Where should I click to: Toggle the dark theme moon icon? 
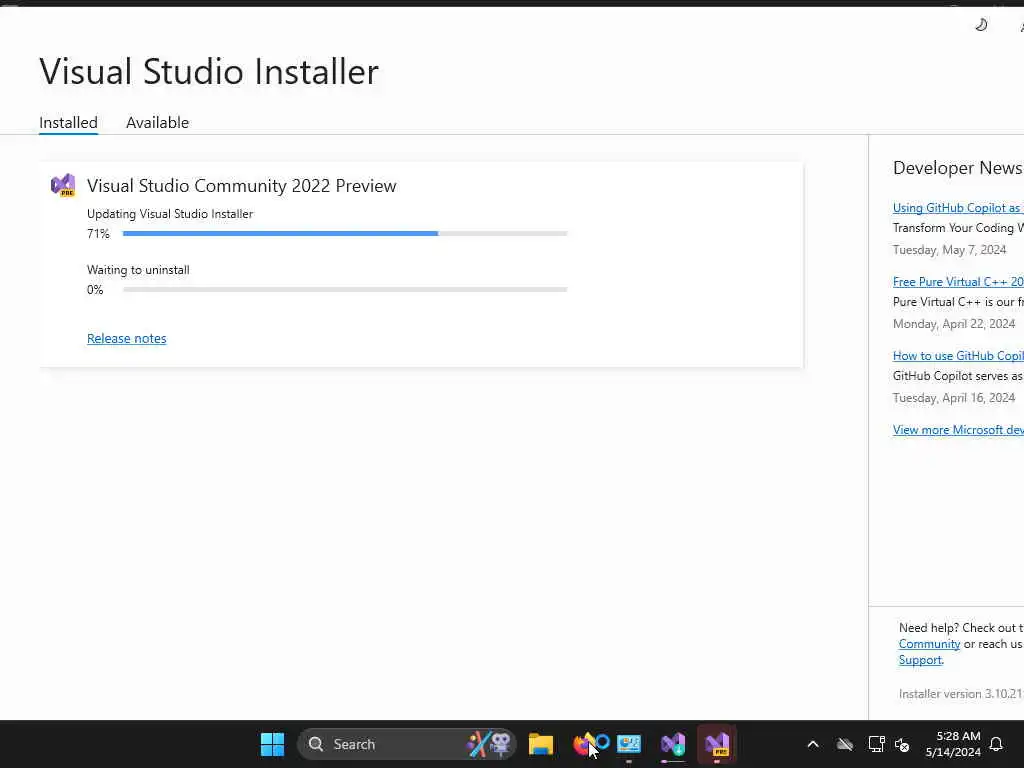coord(981,25)
